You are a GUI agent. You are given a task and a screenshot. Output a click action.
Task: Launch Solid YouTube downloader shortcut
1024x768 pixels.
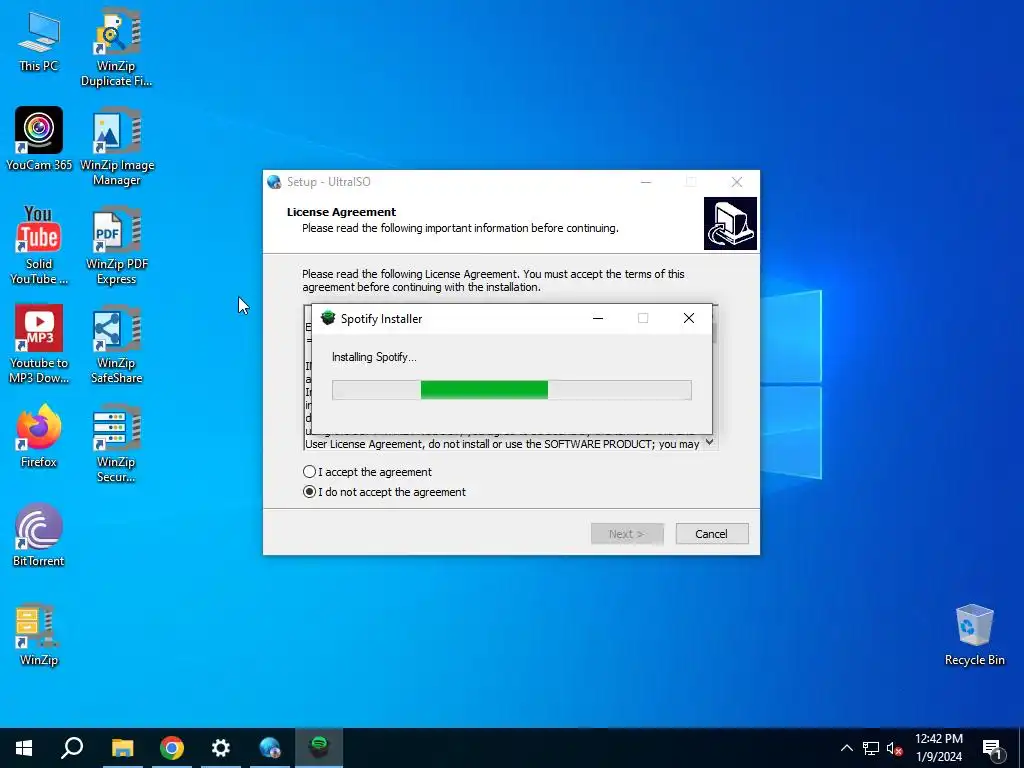[x=39, y=246]
